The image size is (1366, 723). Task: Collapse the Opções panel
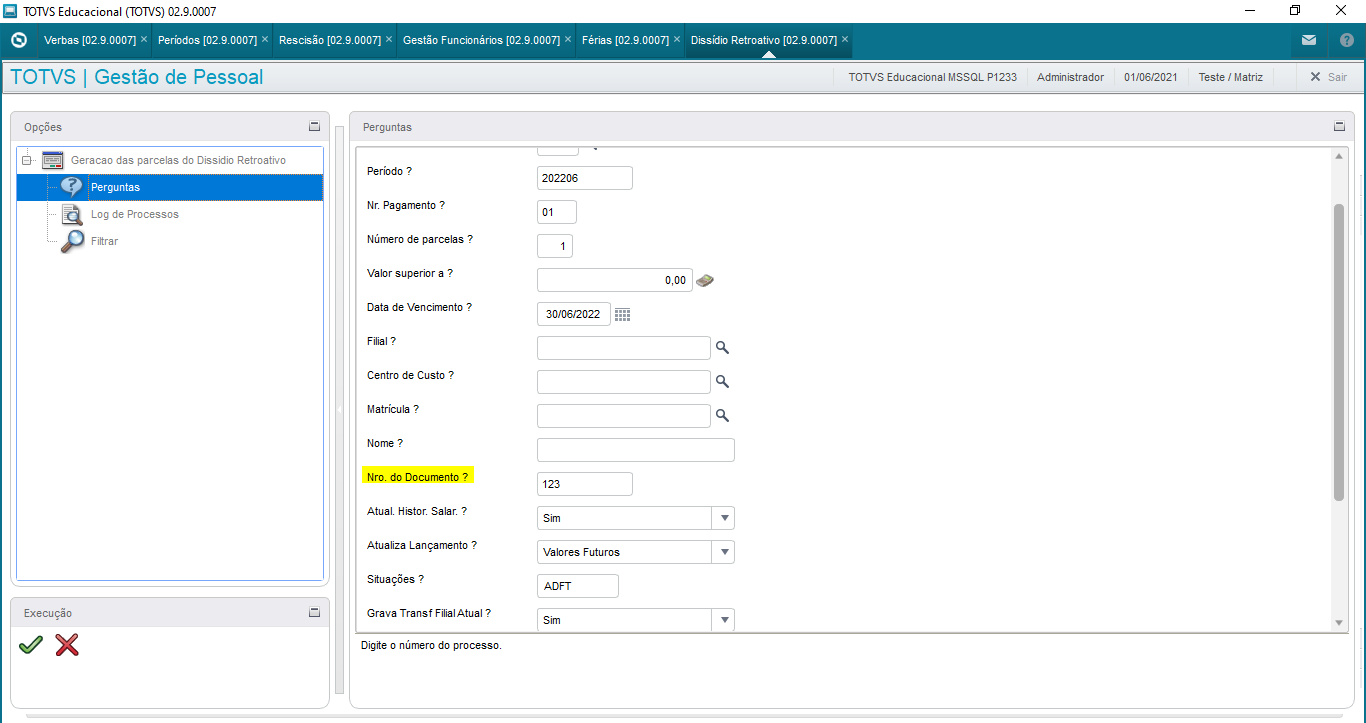[x=314, y=127]
